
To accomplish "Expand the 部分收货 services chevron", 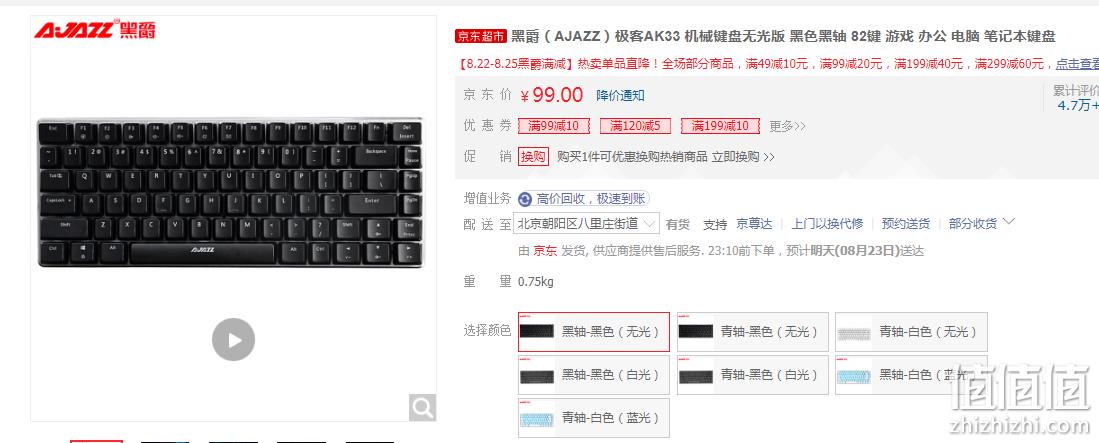I will 1009,222.
